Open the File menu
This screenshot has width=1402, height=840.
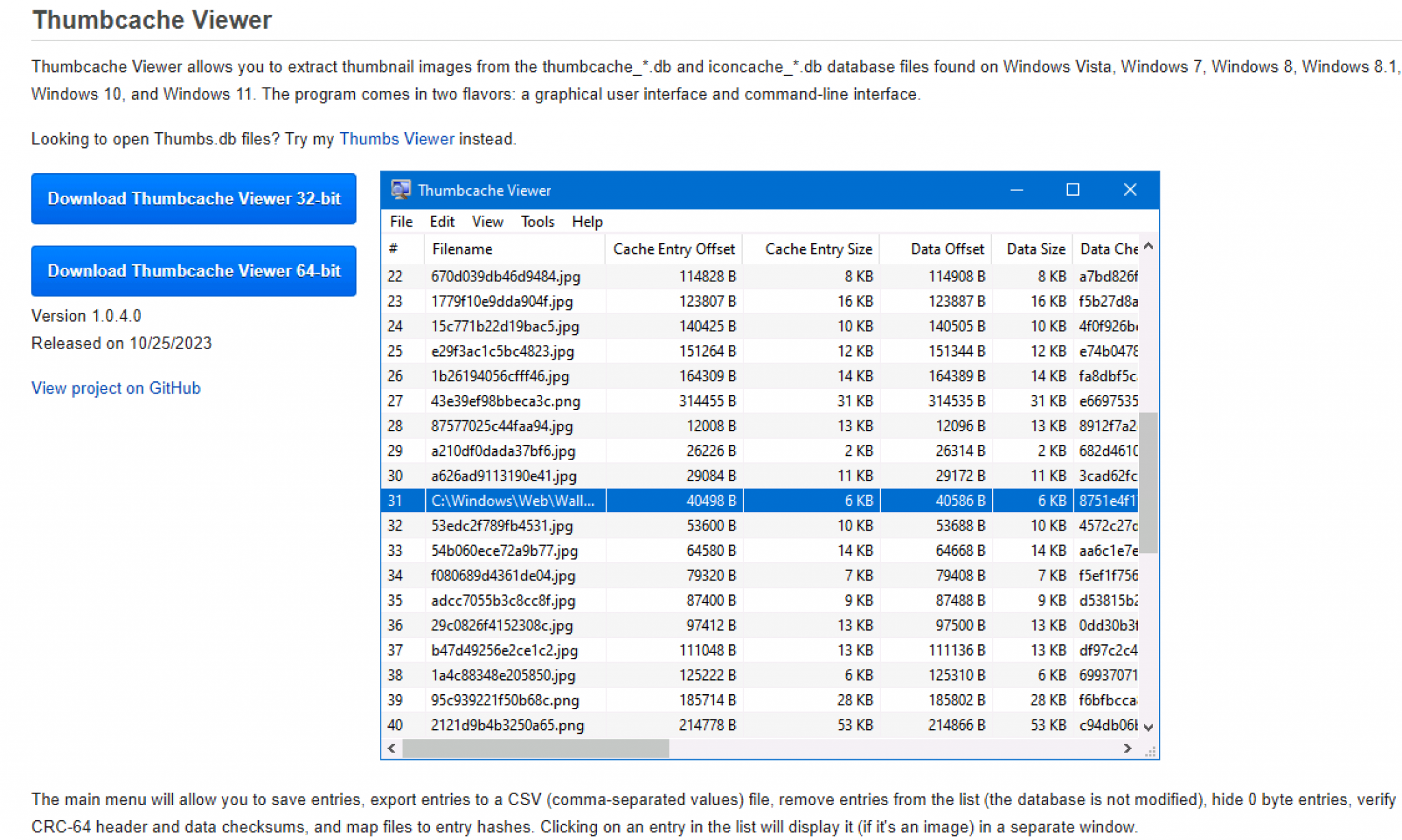coord(400,222)
